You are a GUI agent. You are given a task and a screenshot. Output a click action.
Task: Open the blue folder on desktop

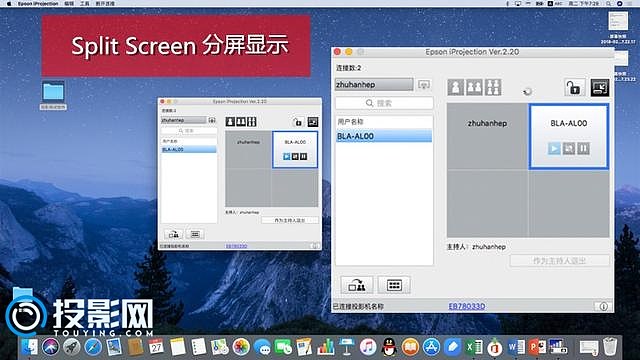(53, 91)
